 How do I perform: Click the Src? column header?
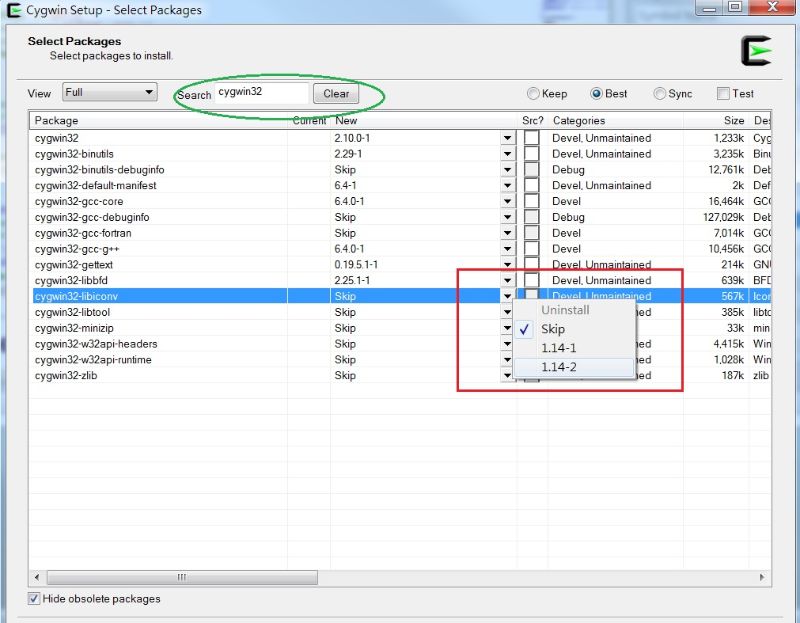533,120
